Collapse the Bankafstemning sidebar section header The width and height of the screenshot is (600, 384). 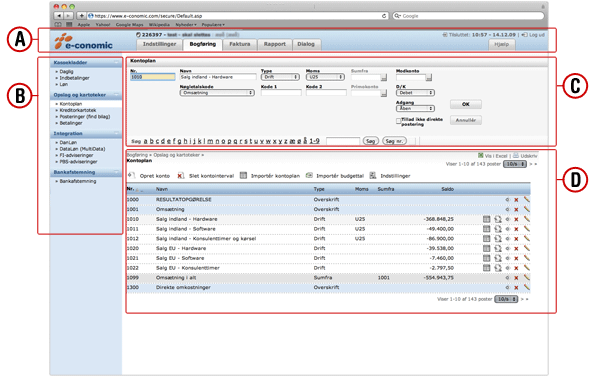[116, 172]
